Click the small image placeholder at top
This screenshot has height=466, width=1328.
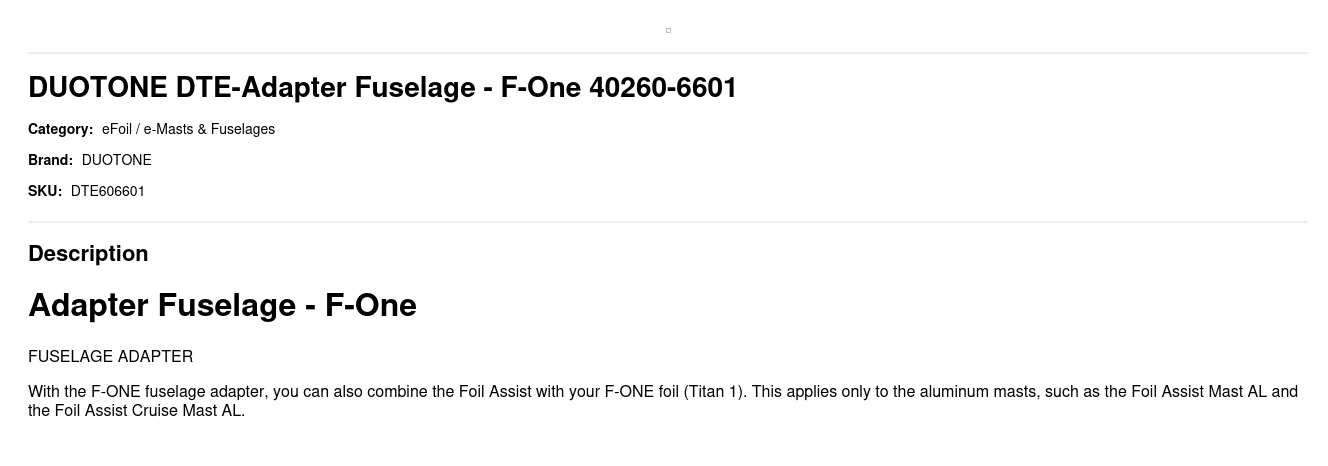(x=668, y=30)
